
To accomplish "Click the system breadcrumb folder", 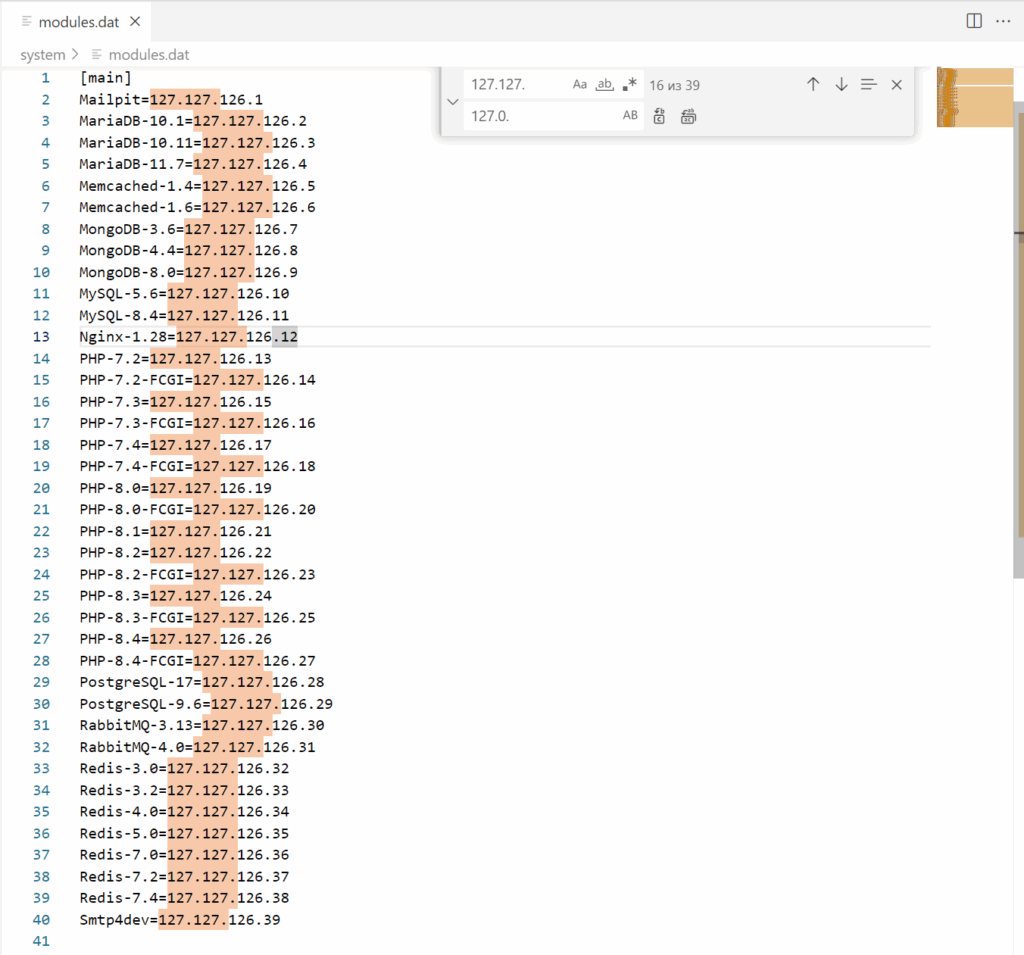I will coord(42,55).
